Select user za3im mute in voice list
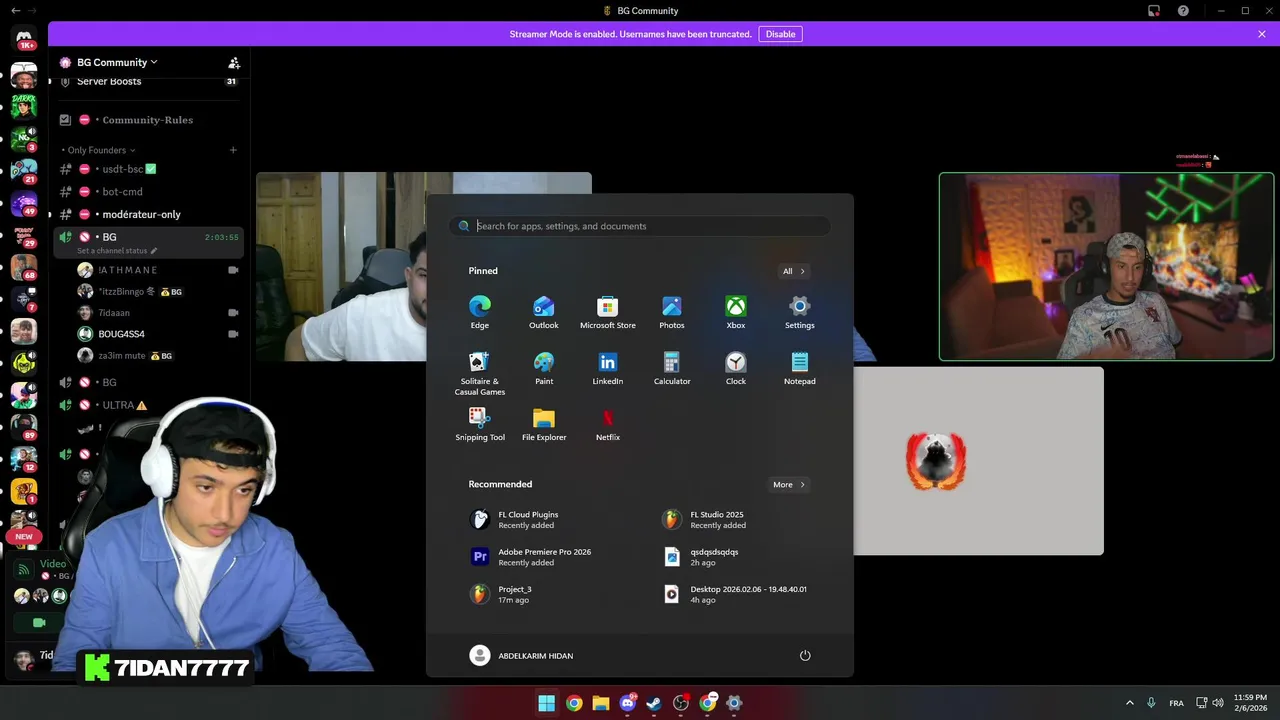Image resolution: width=1280 pixels, height=720 pixels. (x=158, y=355)
